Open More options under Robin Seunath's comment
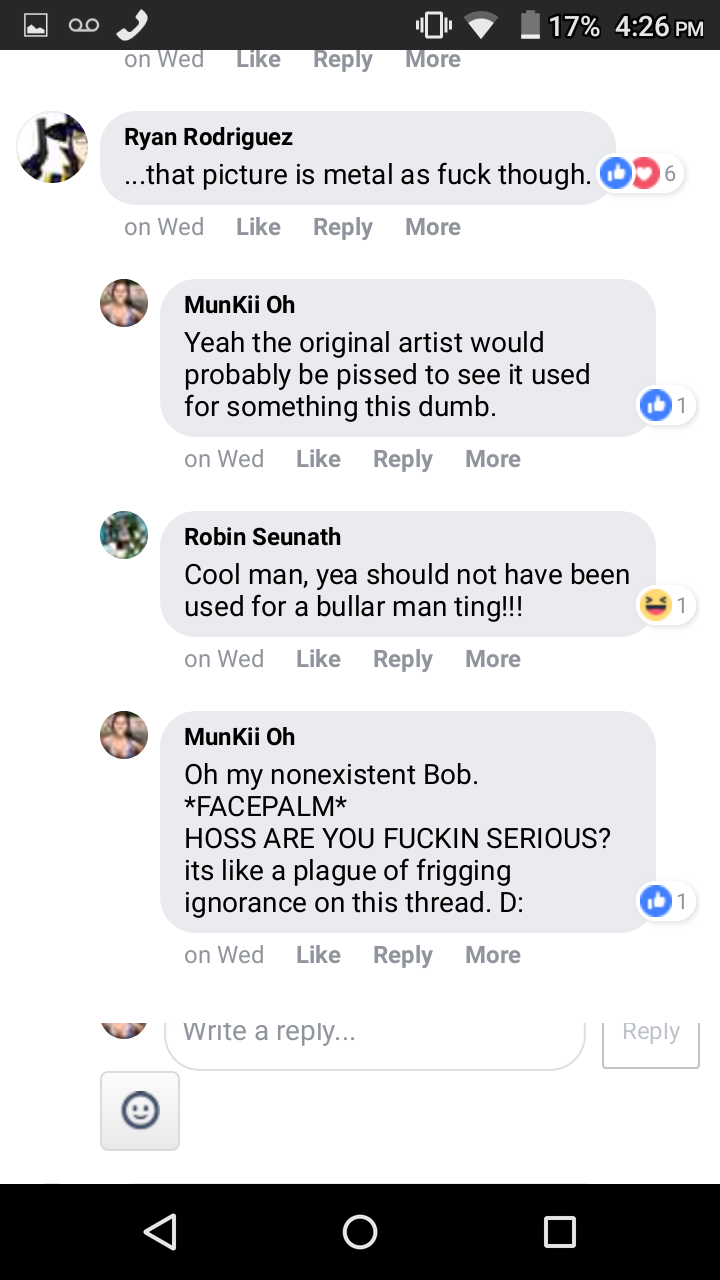Screen dimensions: 720x1280 click(x=492, y=658)
